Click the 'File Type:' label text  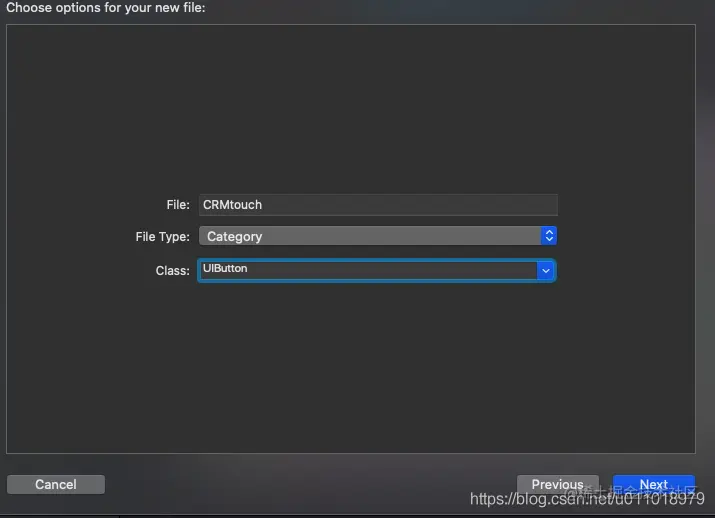[x=162, y=237]
